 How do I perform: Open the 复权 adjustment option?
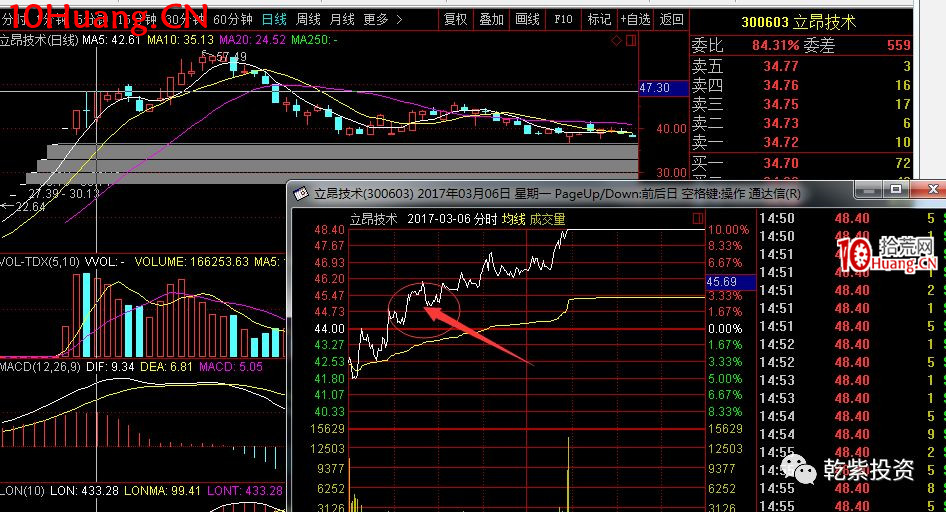tap(455, 19)
